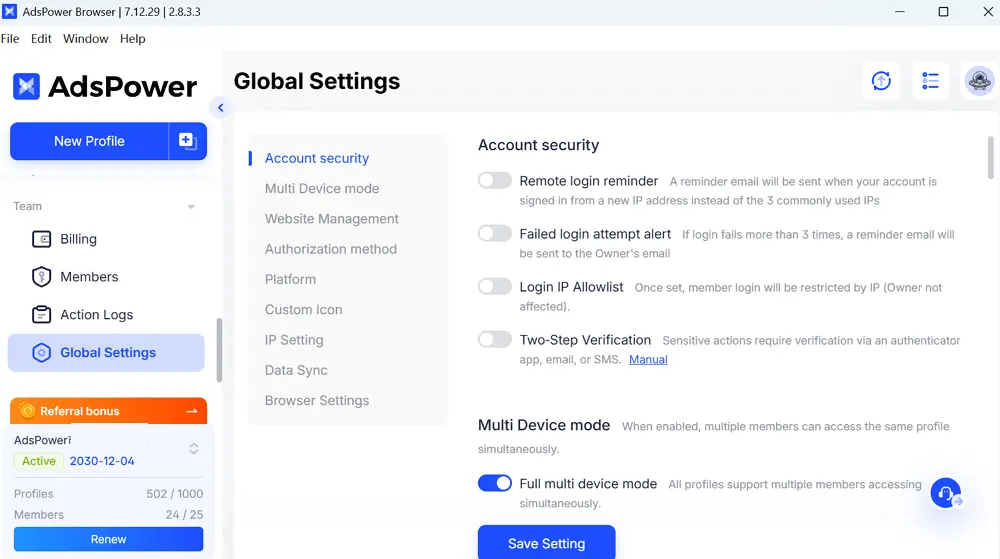Enable the Failed login attempt alert toggle
Screen dimensions: 1000x559
(495, 233)
